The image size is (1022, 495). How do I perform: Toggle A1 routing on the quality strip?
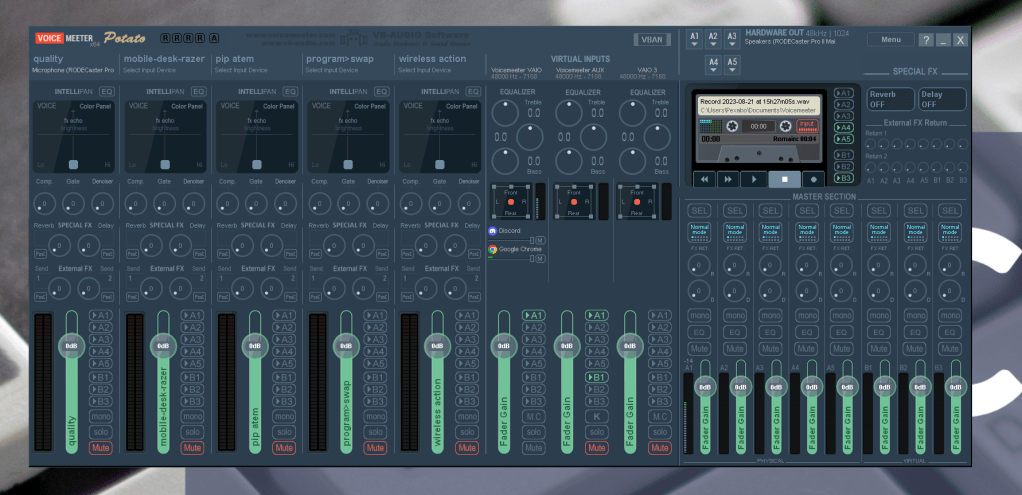101,316
